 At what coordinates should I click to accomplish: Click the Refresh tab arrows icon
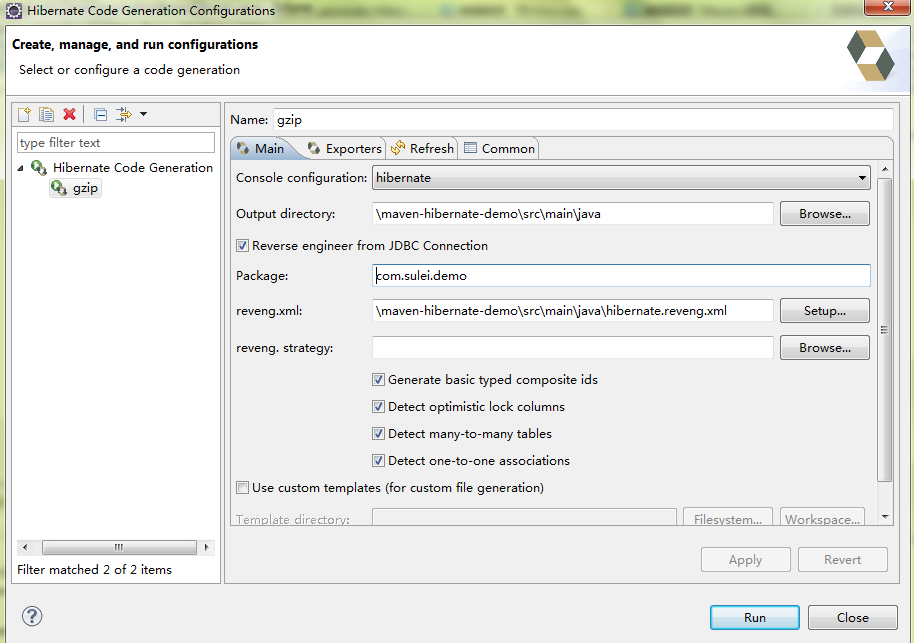398,148
